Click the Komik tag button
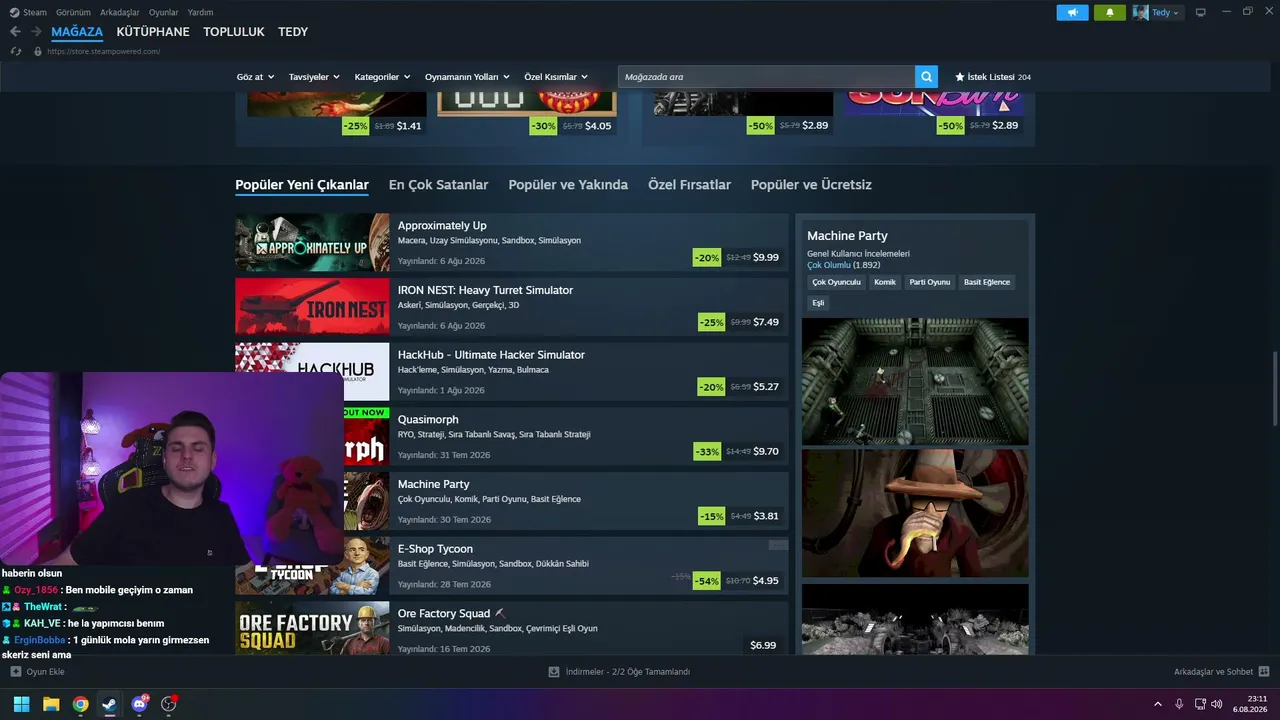Image resolution: width=1280 pixels, height=720 pixels. pos(885,282)
